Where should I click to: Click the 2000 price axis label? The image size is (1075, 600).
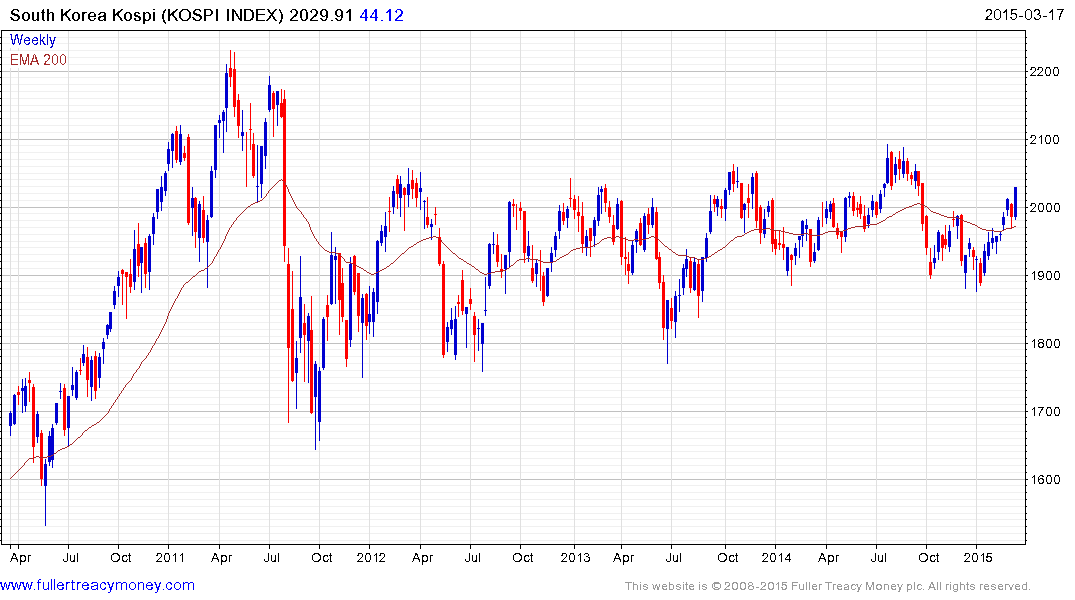click(x=1044, y=207)
